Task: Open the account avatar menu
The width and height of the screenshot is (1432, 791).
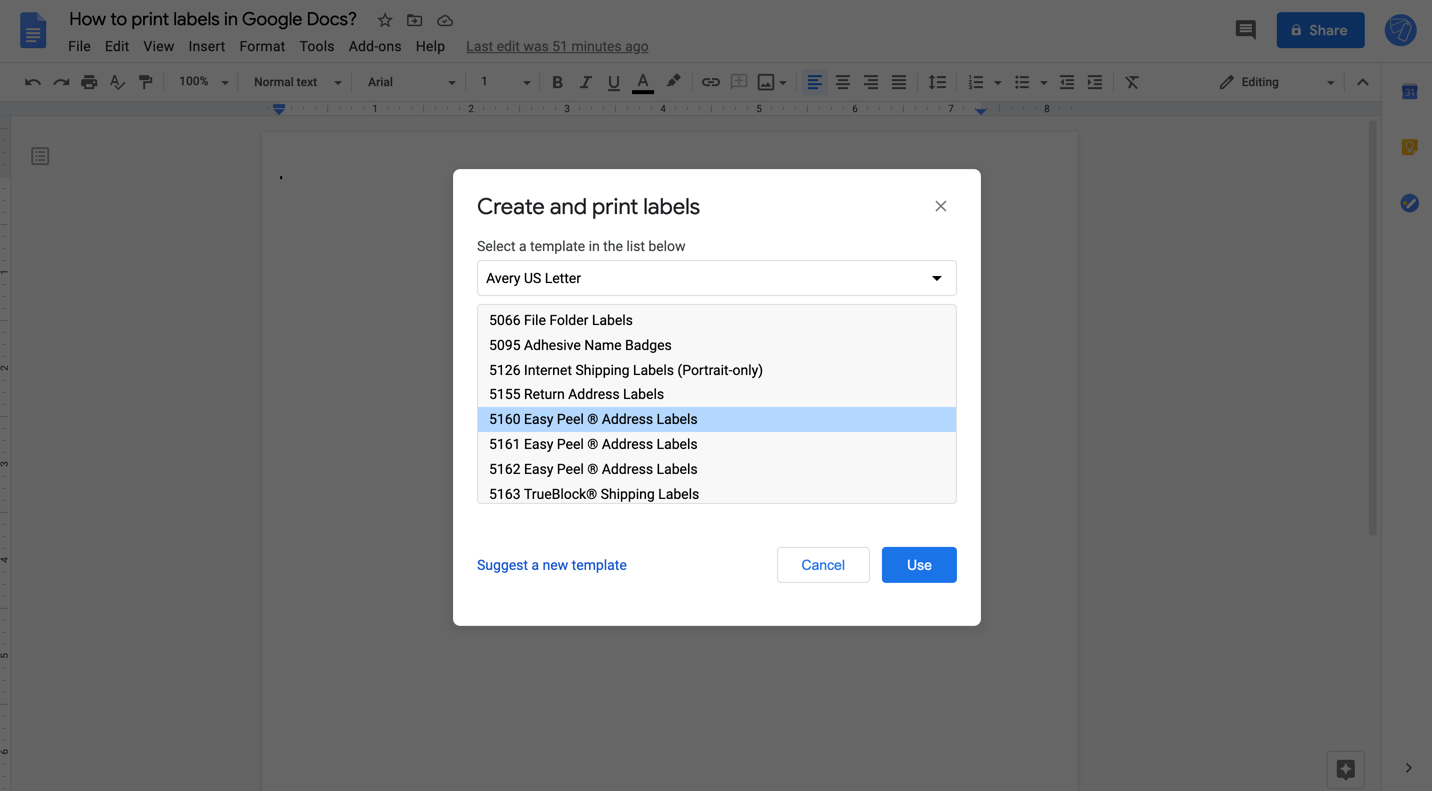Action: coord(1400,30)
